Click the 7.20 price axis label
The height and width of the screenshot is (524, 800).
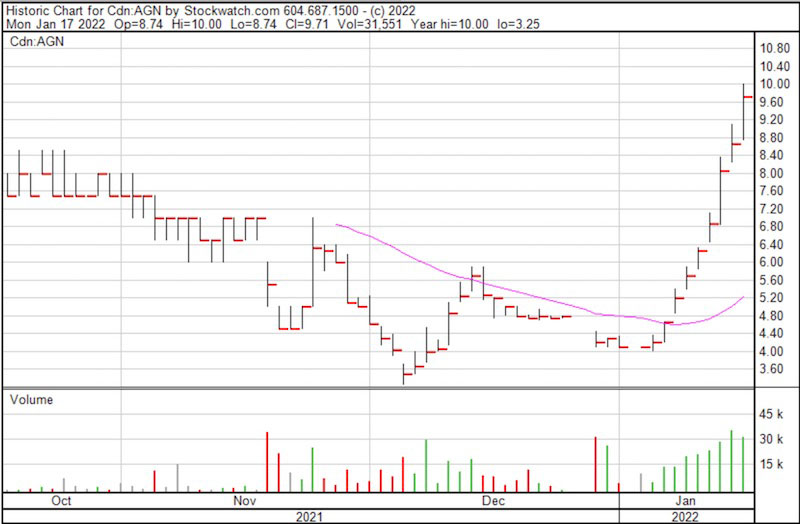771,209
